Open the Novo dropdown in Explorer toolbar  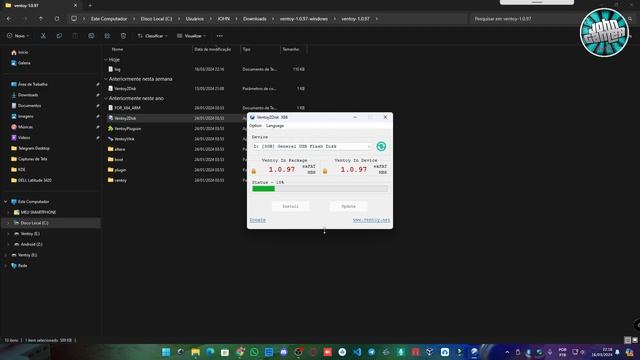(18, 36)
